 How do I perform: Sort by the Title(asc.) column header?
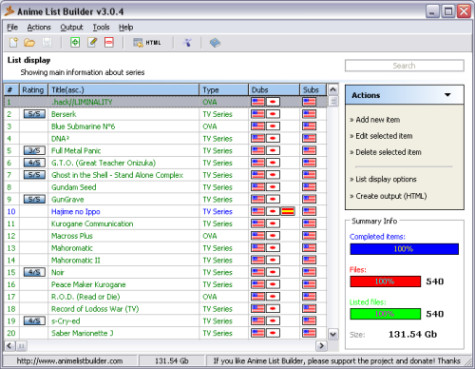pyautogui.click(x=124, y=90)
